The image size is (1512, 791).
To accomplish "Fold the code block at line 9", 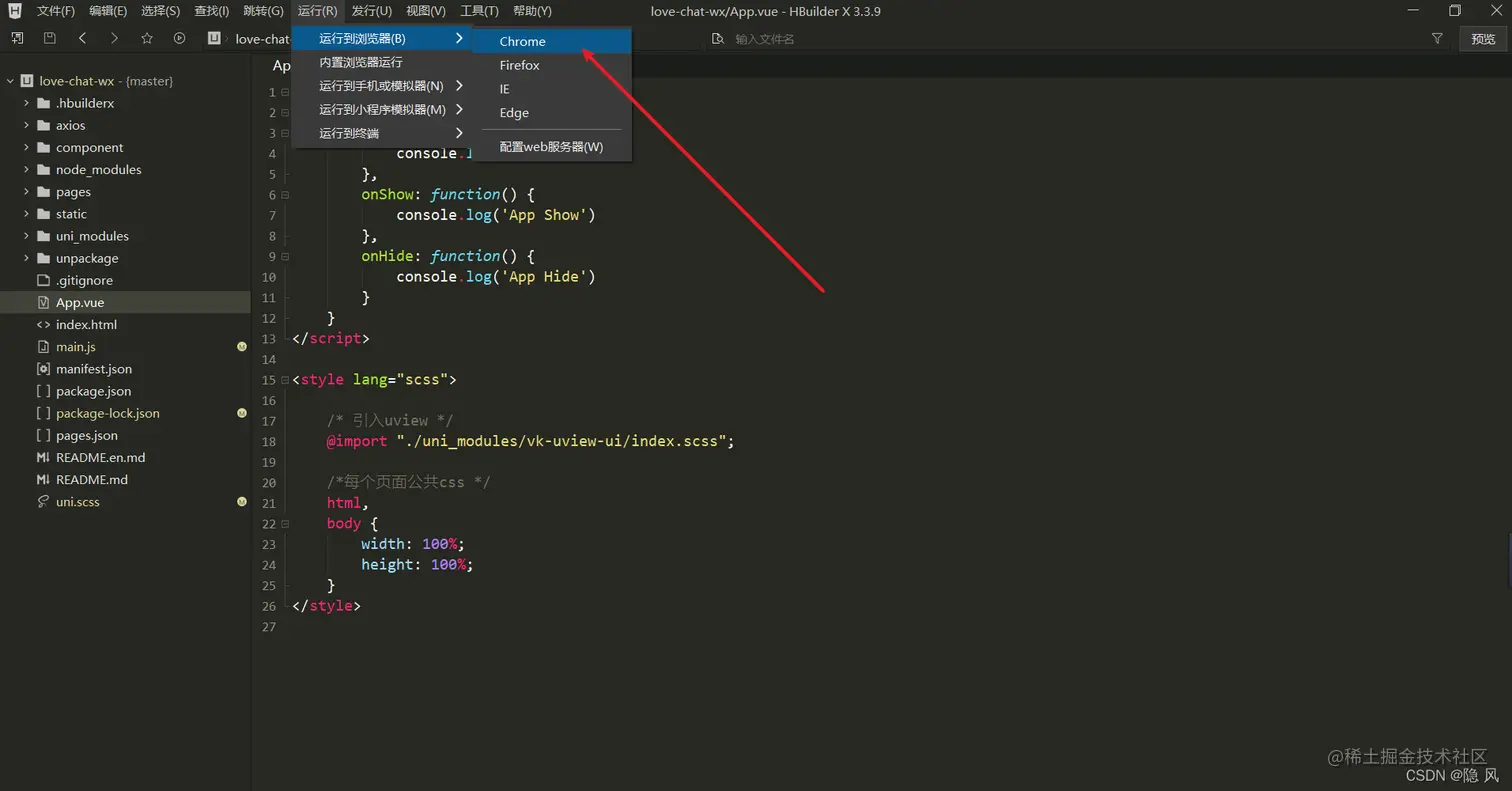I will click(x=285, y=256).
